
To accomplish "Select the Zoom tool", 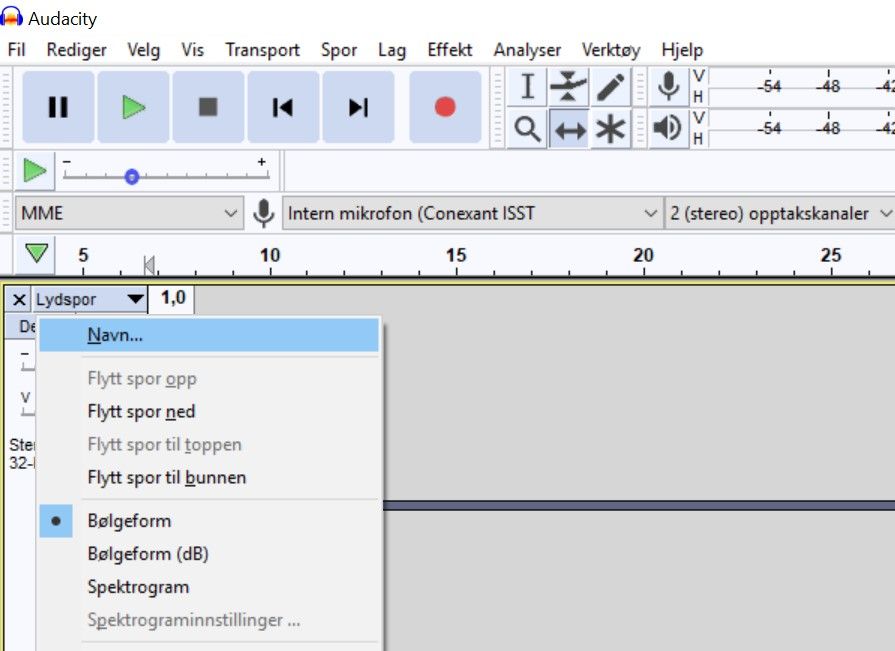I will [x=527, y=128].
